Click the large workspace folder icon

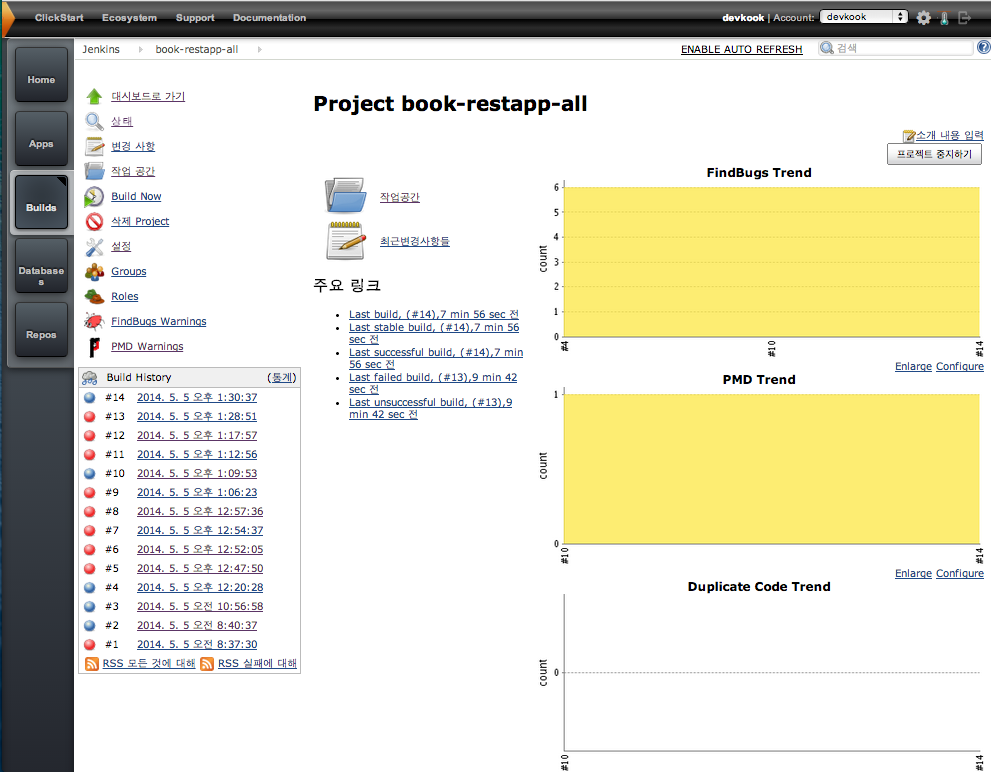(345, 195)
